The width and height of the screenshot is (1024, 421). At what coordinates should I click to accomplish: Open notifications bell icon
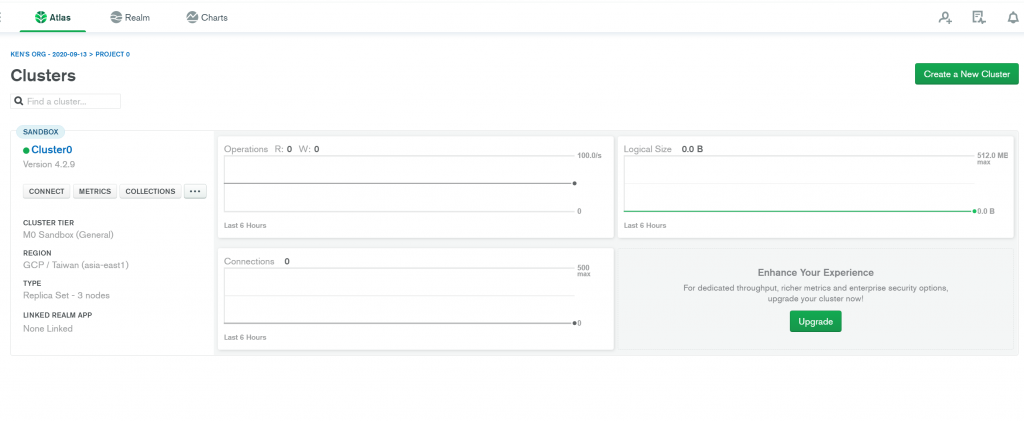pyautogui.click(x=1013, y=18)
